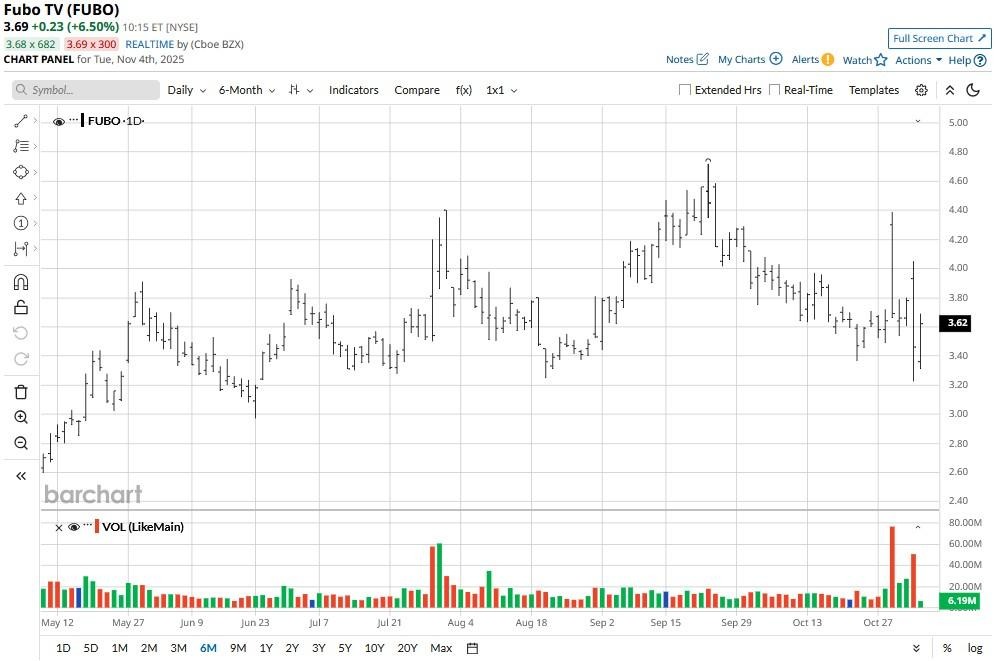Zoom in with the magnifier plus icon
This screenshot has width=997, height=661.
point(20,417)
